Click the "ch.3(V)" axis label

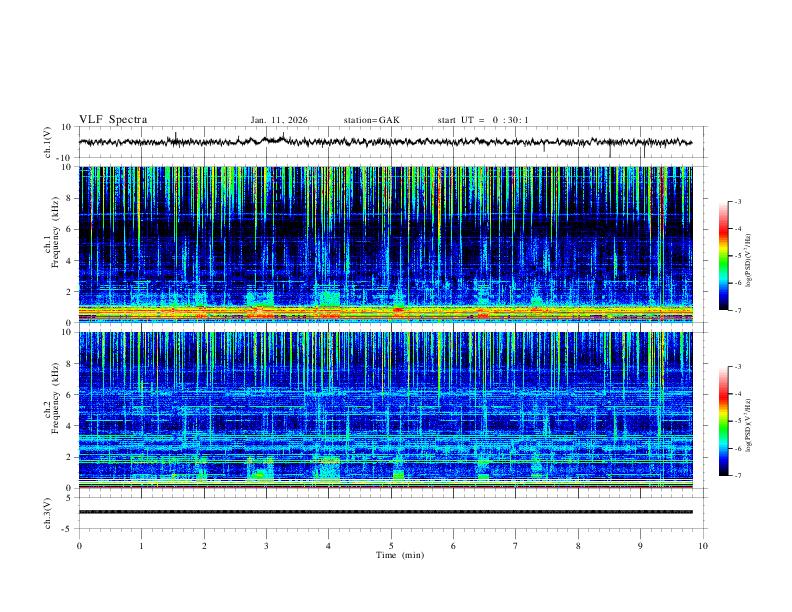(x=48, y=513)
